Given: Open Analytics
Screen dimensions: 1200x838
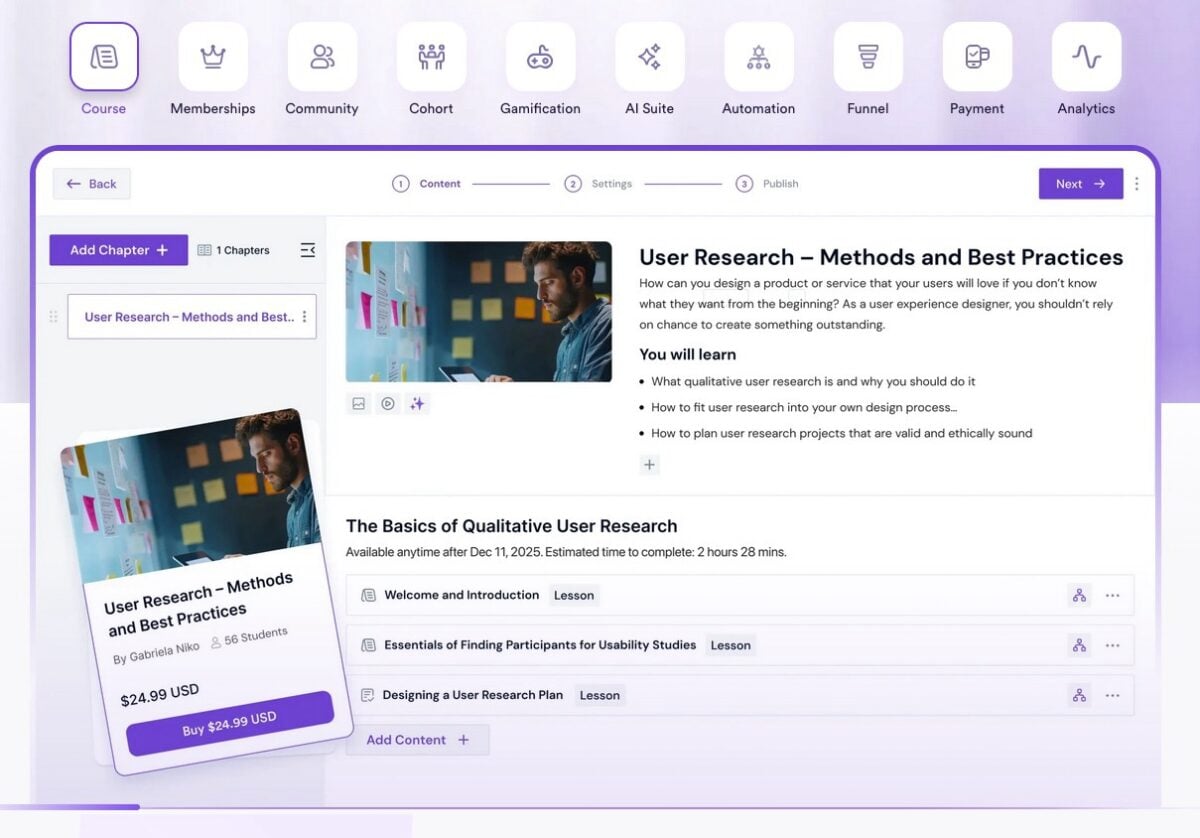Looking at the screenshot, I should coord(1086,57).
